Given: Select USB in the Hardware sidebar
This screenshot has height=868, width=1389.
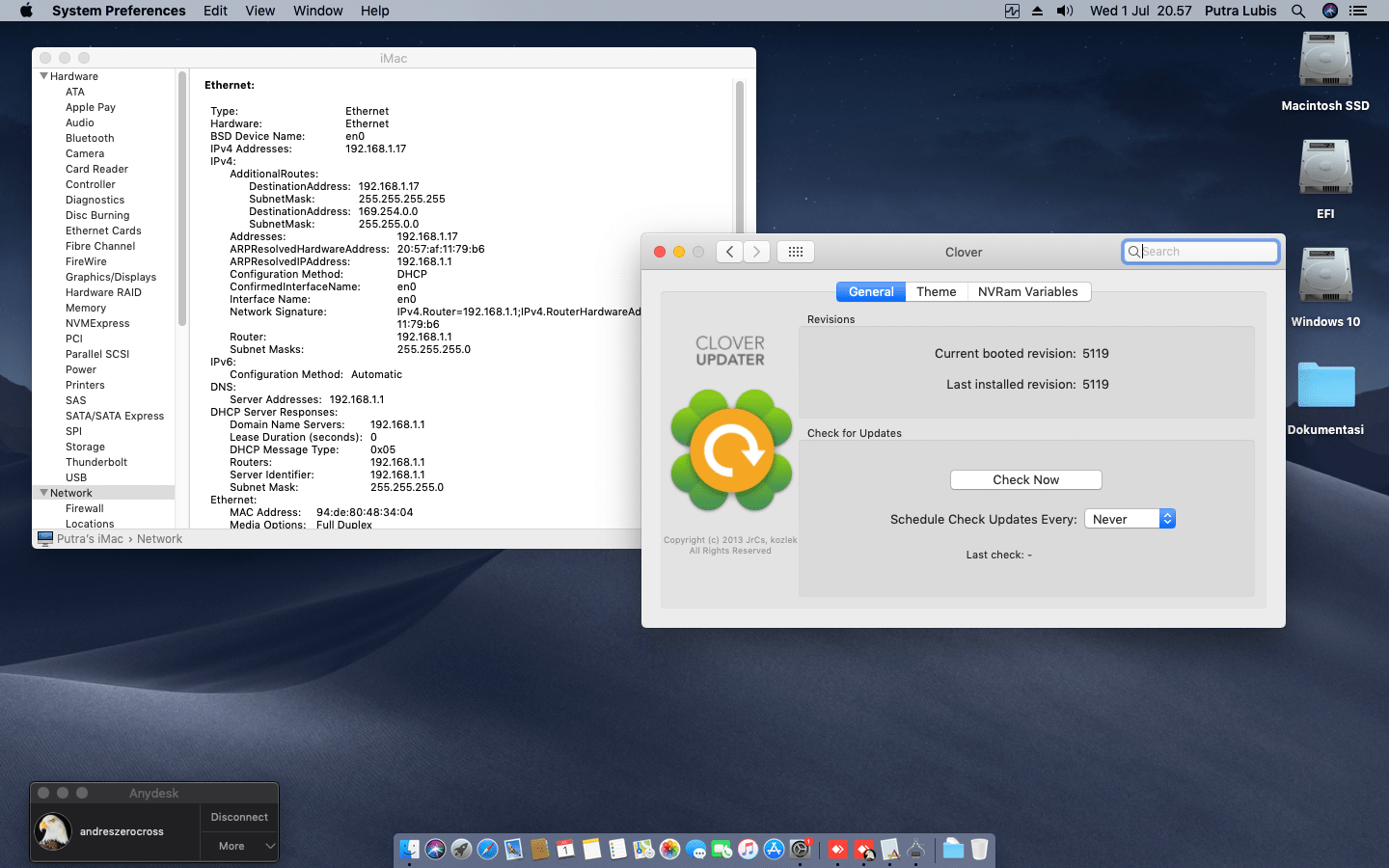Looking at the screenshot, I should coord(76,477).
